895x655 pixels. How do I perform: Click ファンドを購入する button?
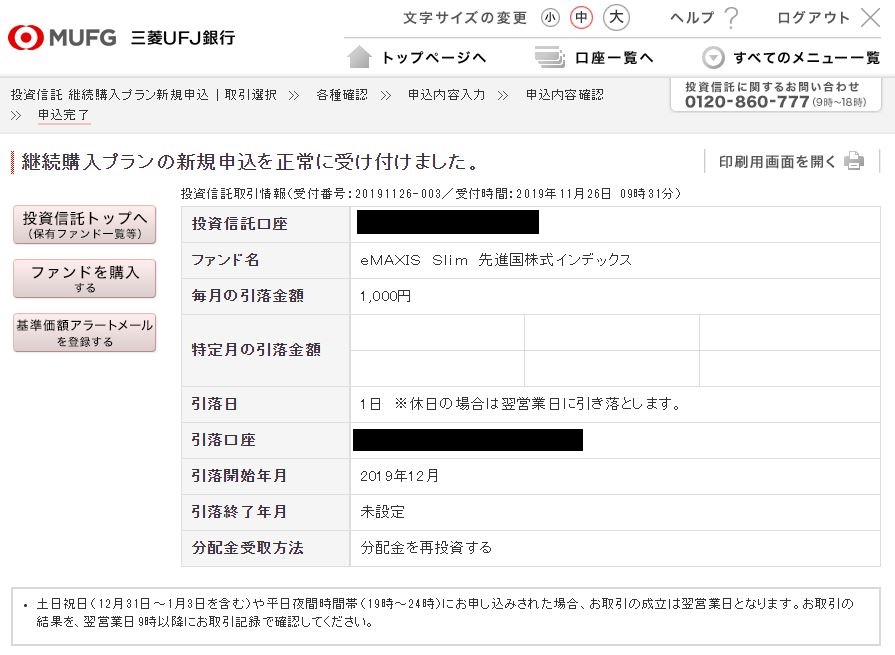coord(84,278)
